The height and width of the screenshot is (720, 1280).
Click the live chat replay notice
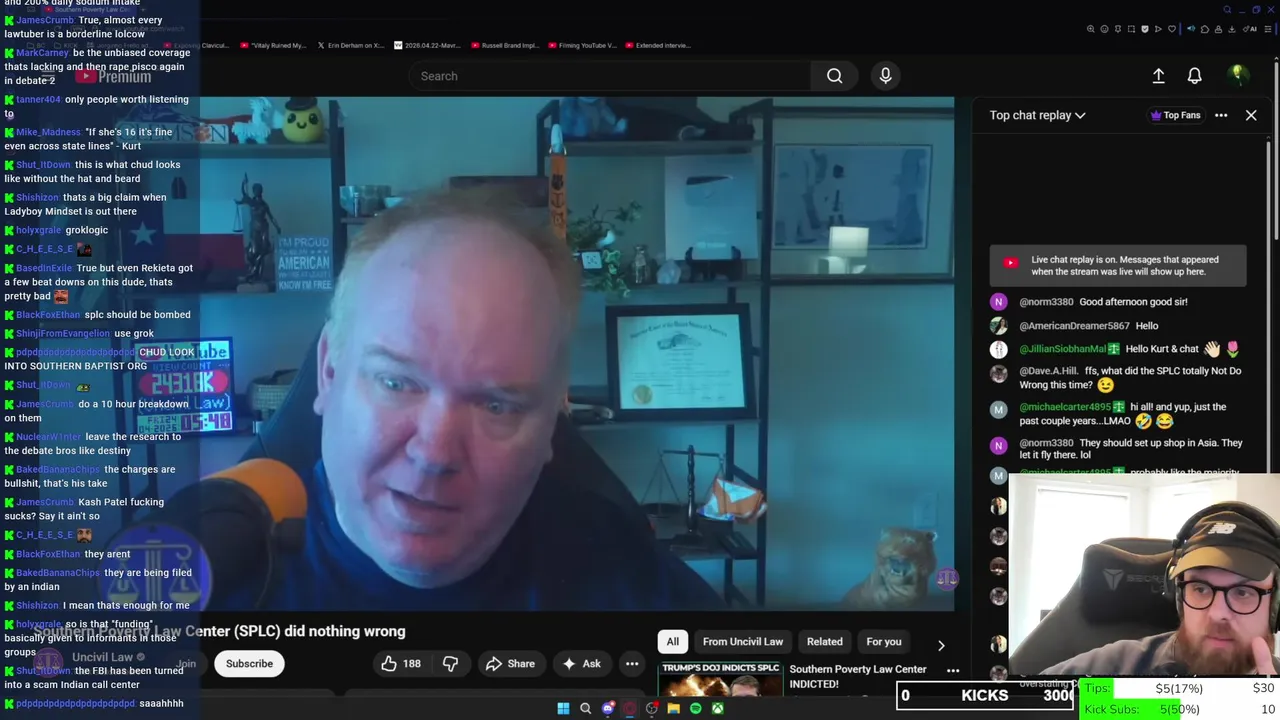1118,266
